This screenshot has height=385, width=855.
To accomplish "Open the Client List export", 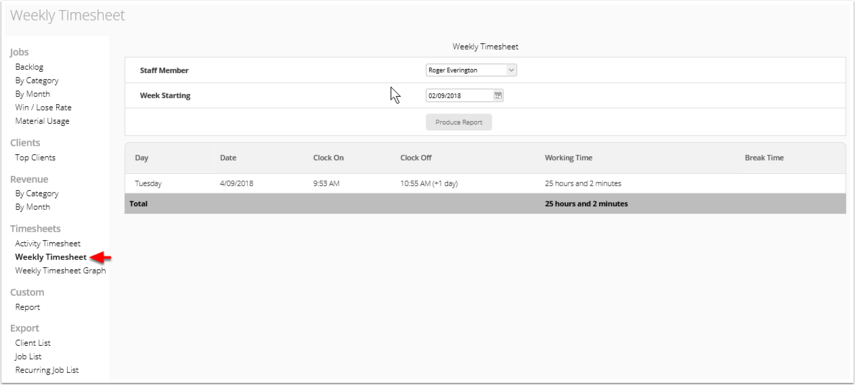I will click(x=33, y=343).
